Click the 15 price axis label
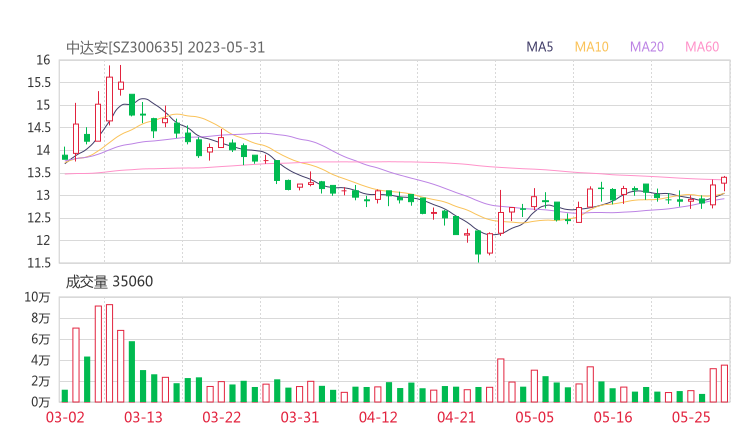Viewport: 740px width, 440px height. pos(43,105)
